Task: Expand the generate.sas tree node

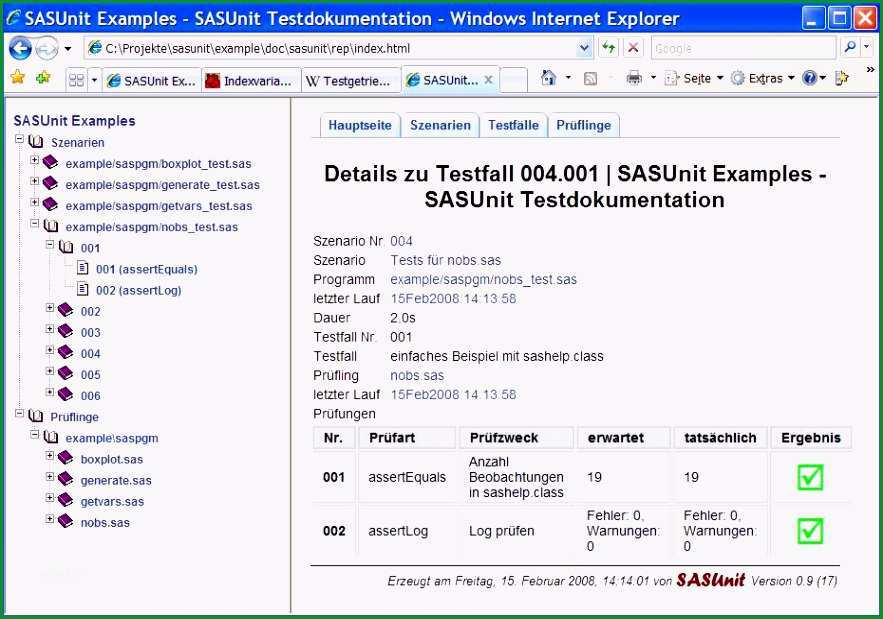Action: tap(50, 477)
